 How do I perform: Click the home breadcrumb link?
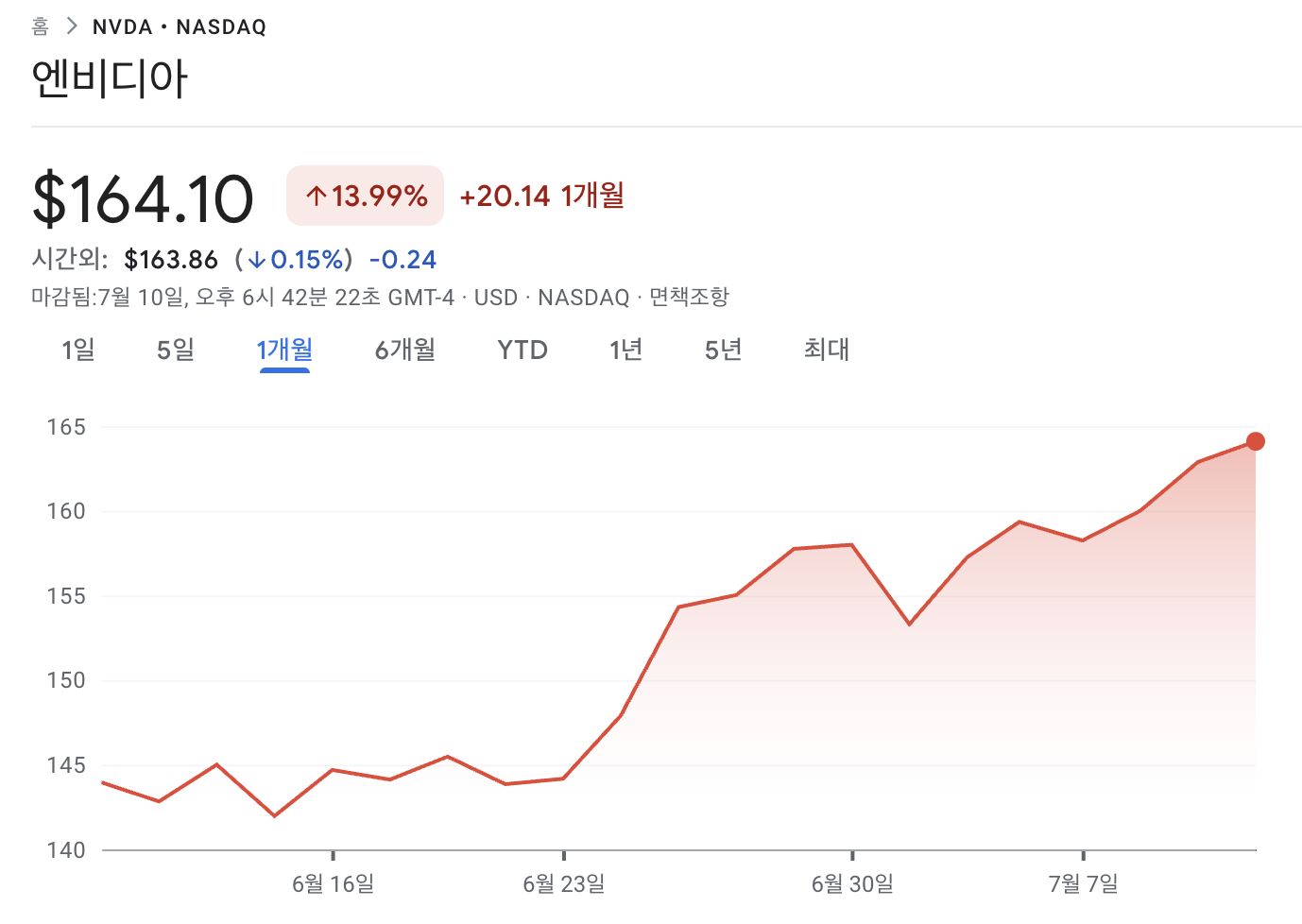40,26
